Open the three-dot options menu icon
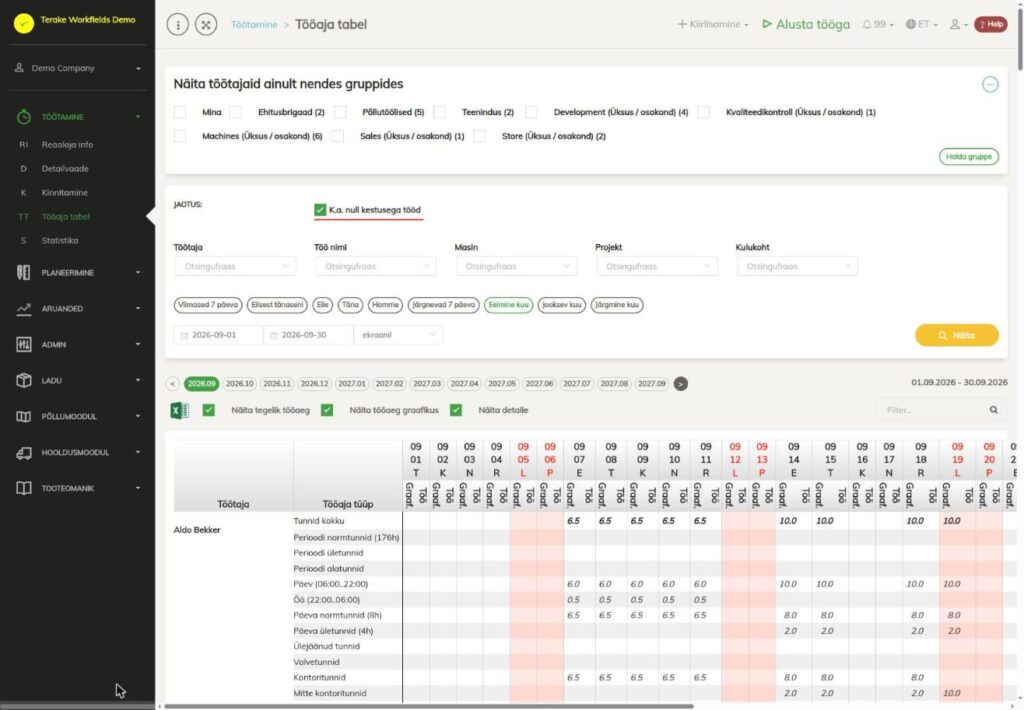 178,25
